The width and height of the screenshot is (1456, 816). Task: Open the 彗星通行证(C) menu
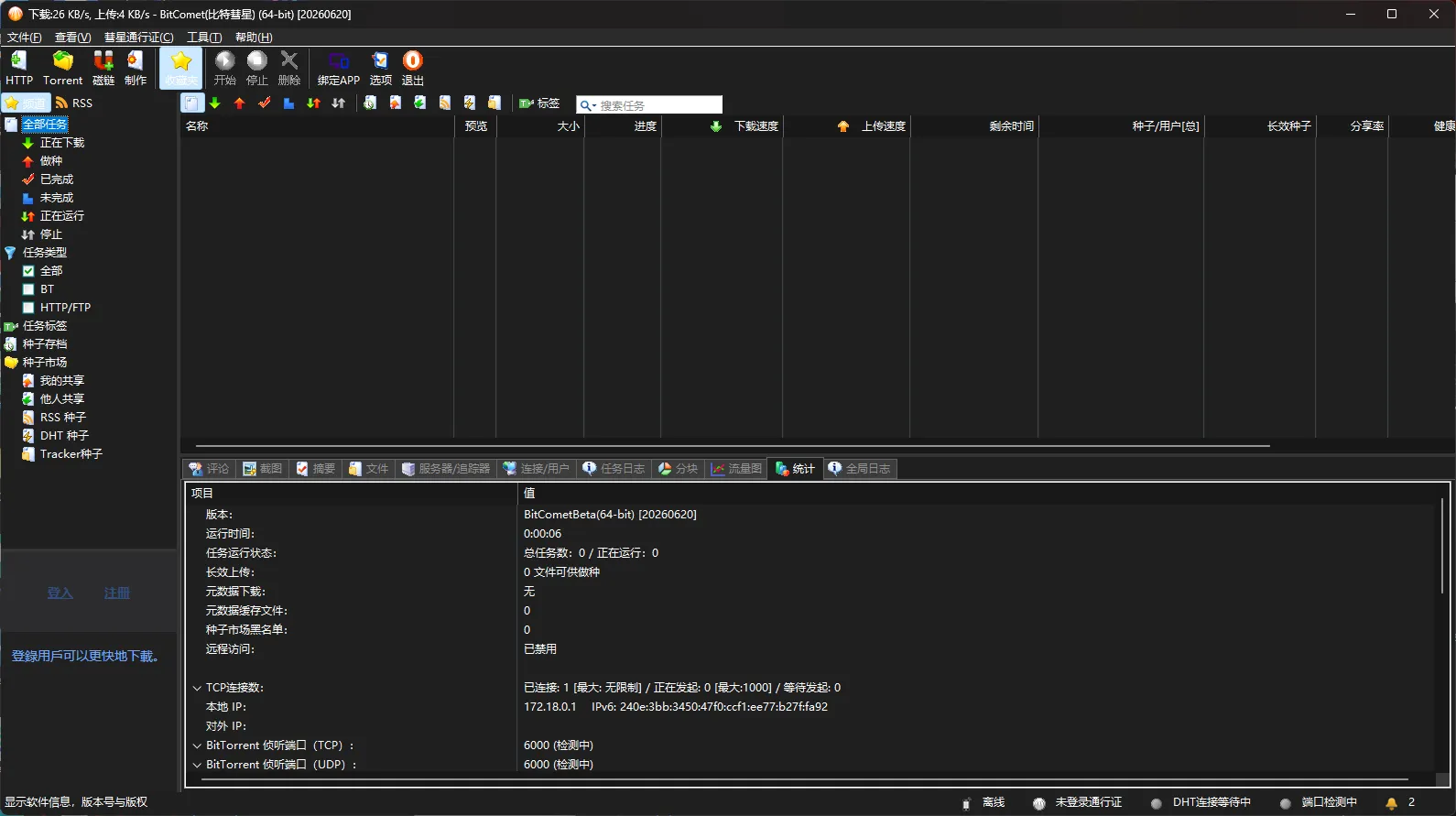pos(138,38)
